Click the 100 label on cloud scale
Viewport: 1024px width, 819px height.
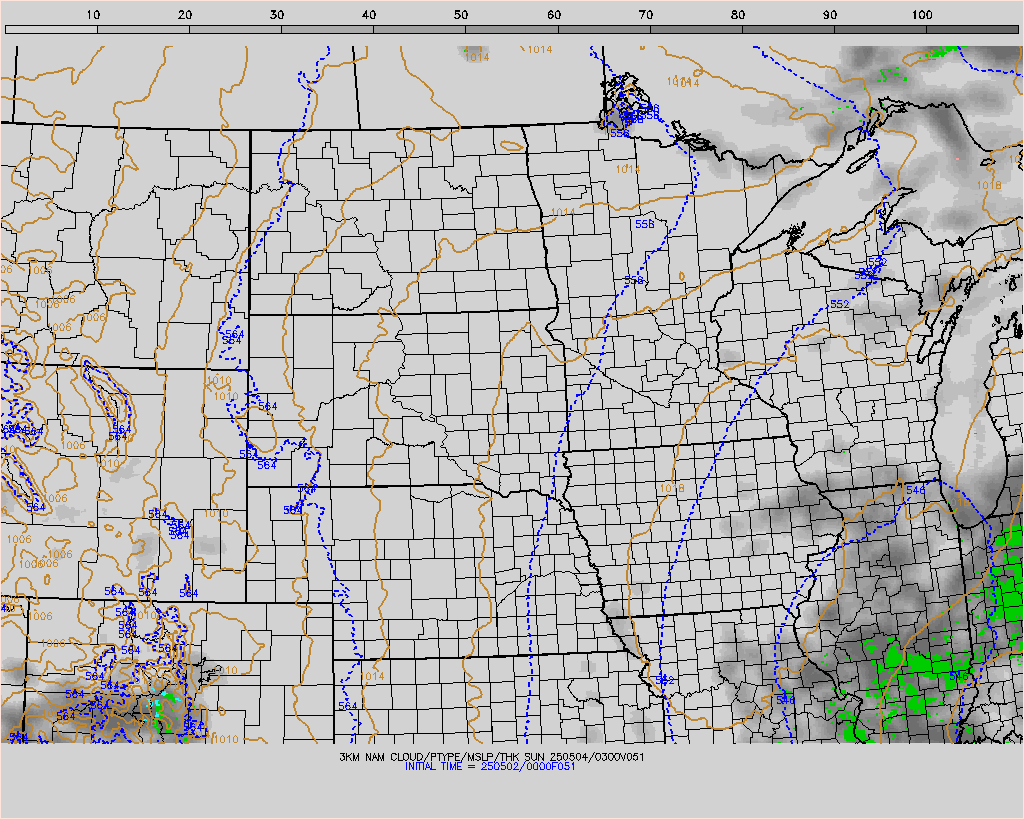click(922, 15)
